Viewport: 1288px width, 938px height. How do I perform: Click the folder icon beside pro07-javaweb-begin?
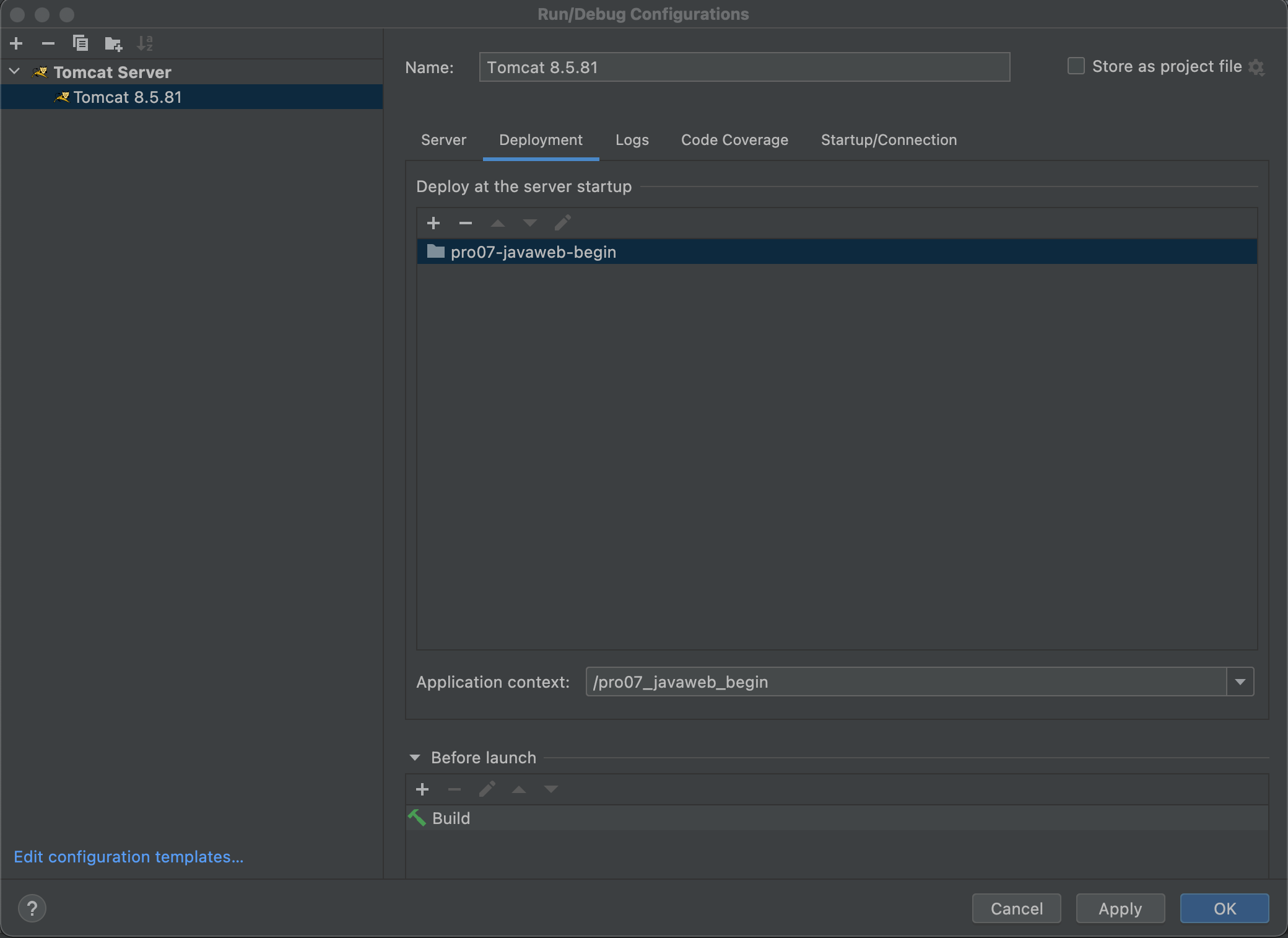[x=436, y=251]
